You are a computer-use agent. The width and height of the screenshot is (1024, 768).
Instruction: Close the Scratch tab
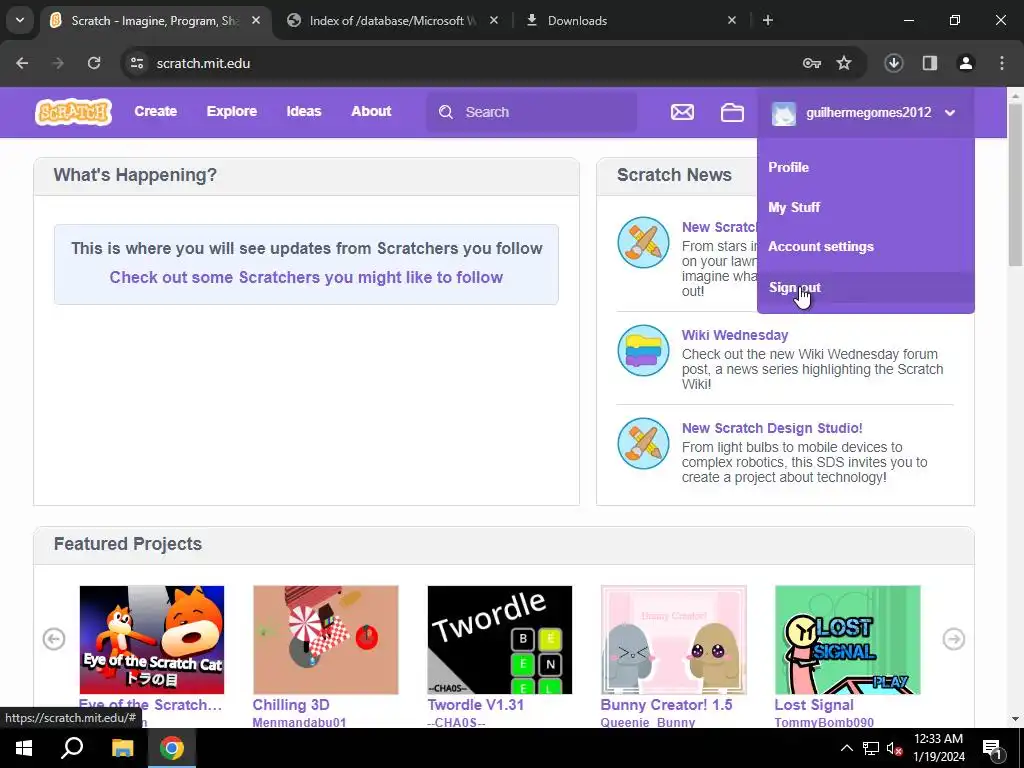[x=256, y=20]
